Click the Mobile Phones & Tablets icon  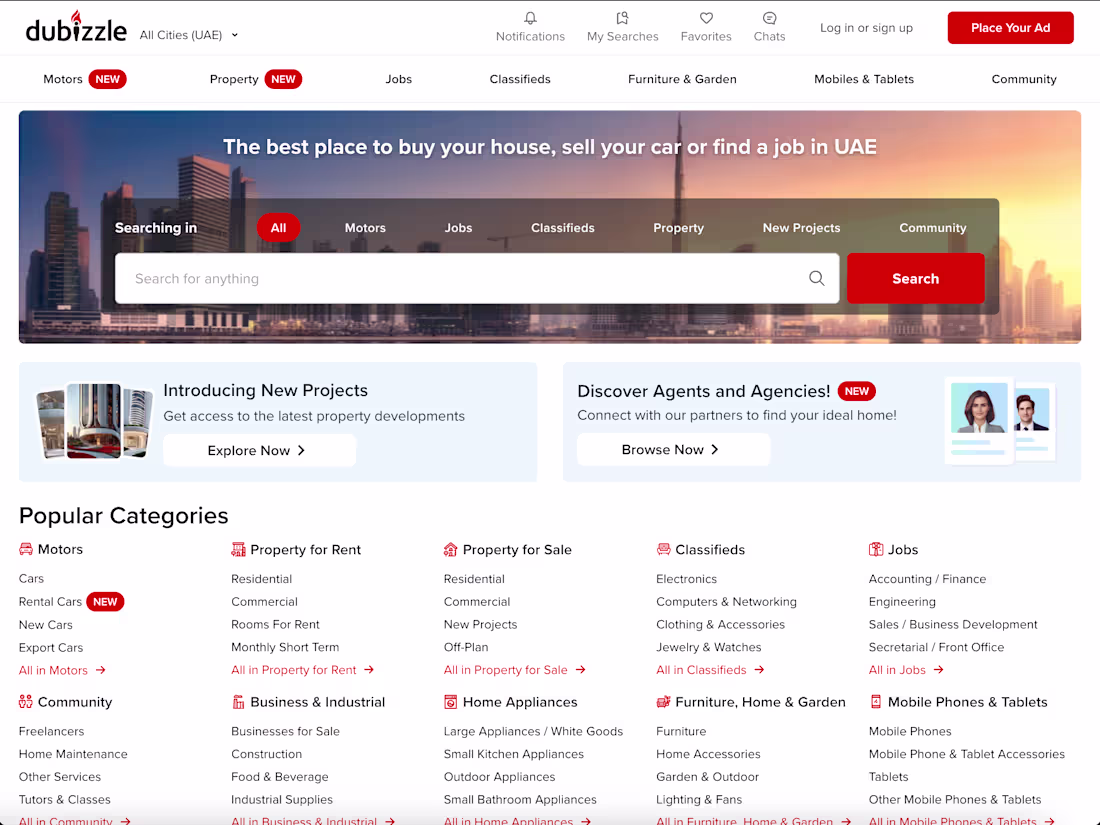pyautogui.click(x=877, y=702)
